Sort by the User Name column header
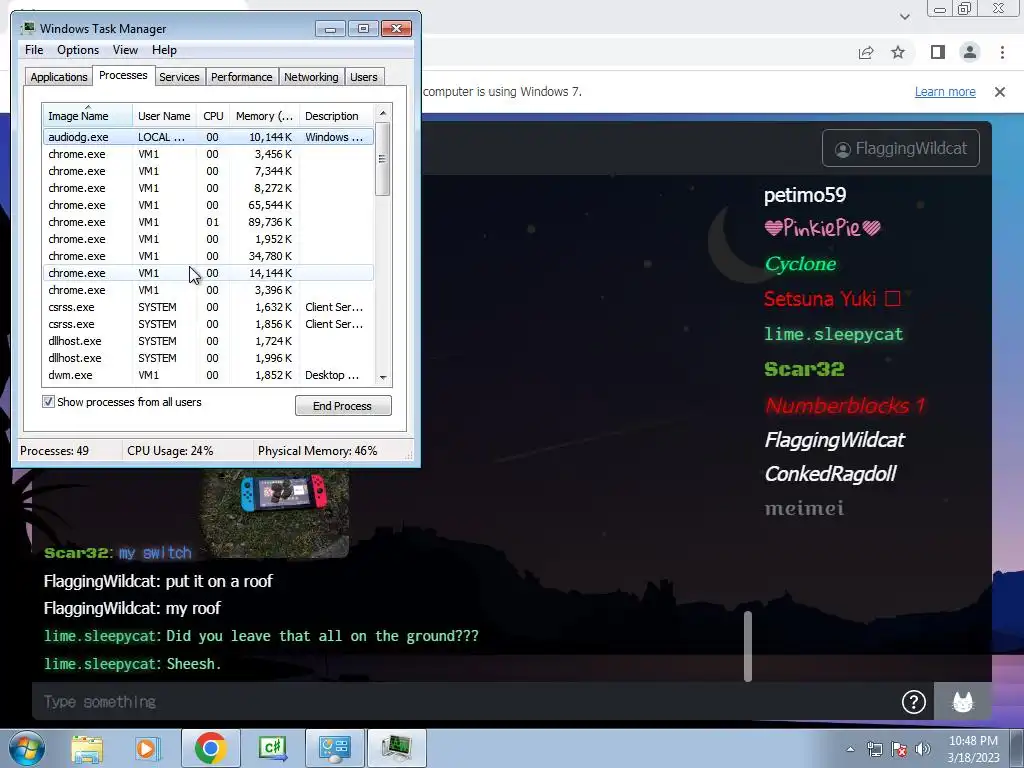 coord(164,116)
